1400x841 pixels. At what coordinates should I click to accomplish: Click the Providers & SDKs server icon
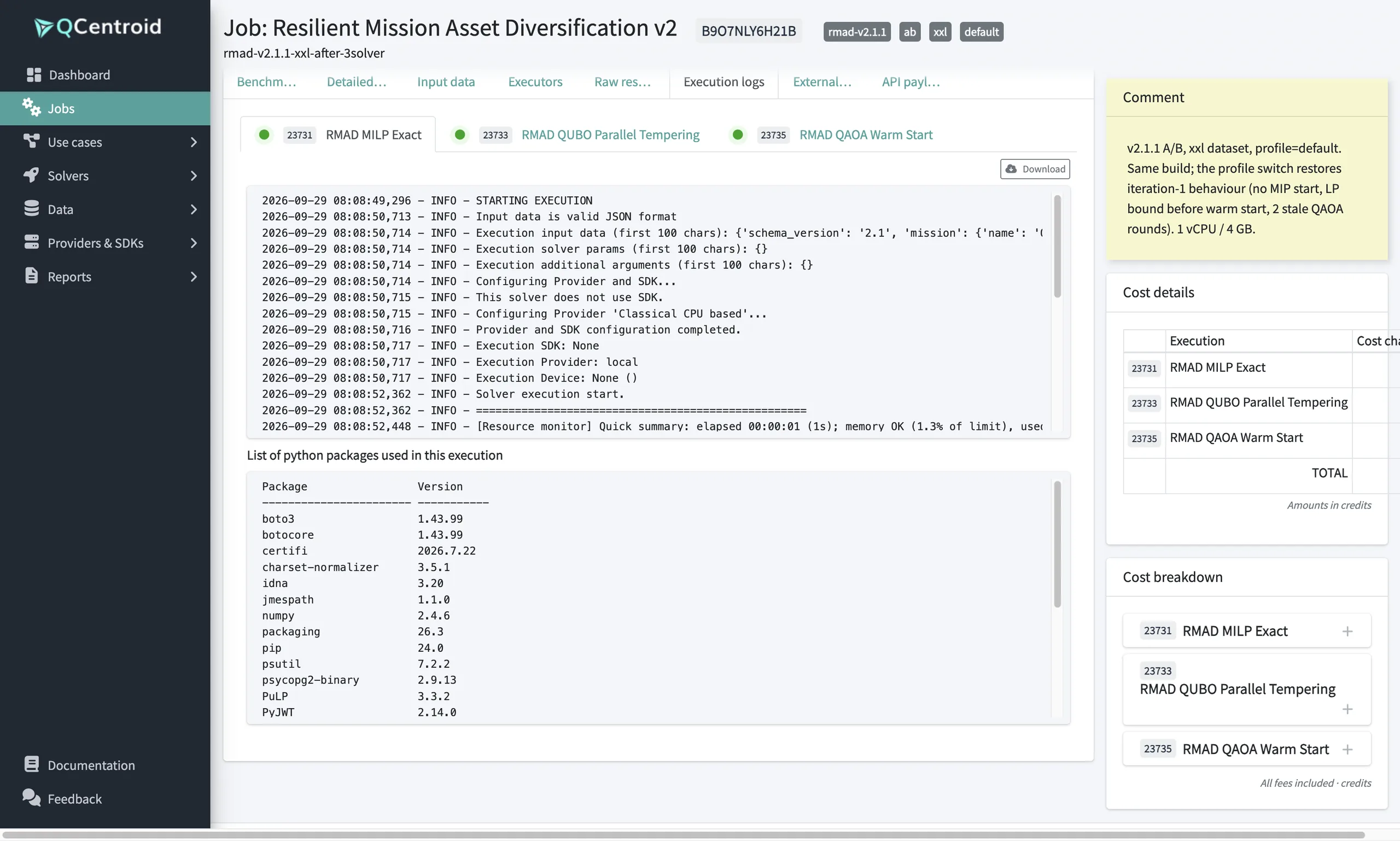click(x=32, y=242)
